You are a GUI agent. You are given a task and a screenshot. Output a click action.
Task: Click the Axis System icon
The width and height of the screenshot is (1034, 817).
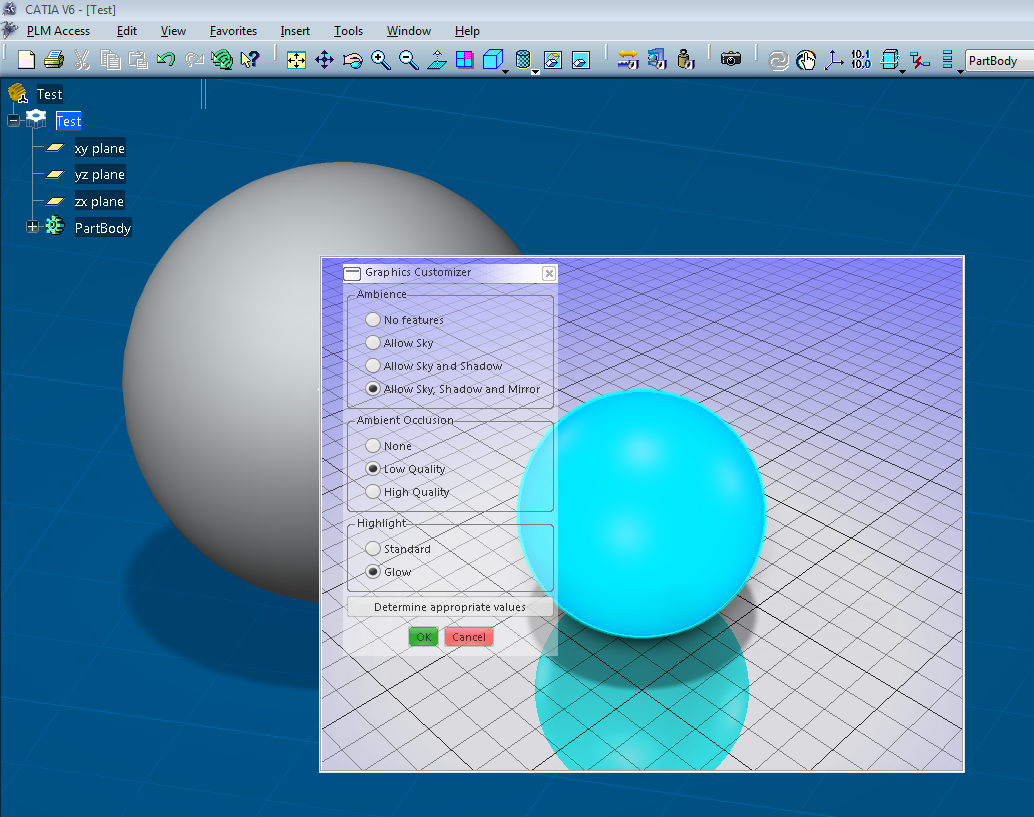834,60
